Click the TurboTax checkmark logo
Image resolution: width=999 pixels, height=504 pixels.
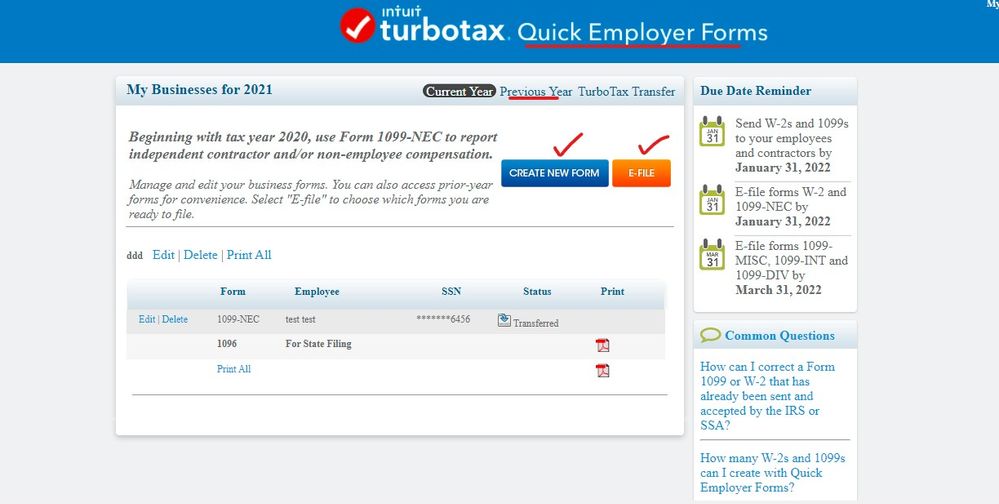357,25
